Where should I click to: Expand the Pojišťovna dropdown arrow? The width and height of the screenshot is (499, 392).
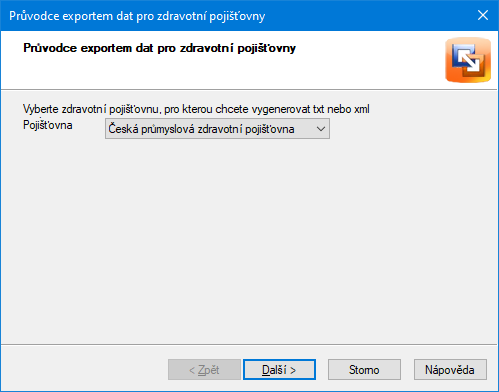pos(321,129)
